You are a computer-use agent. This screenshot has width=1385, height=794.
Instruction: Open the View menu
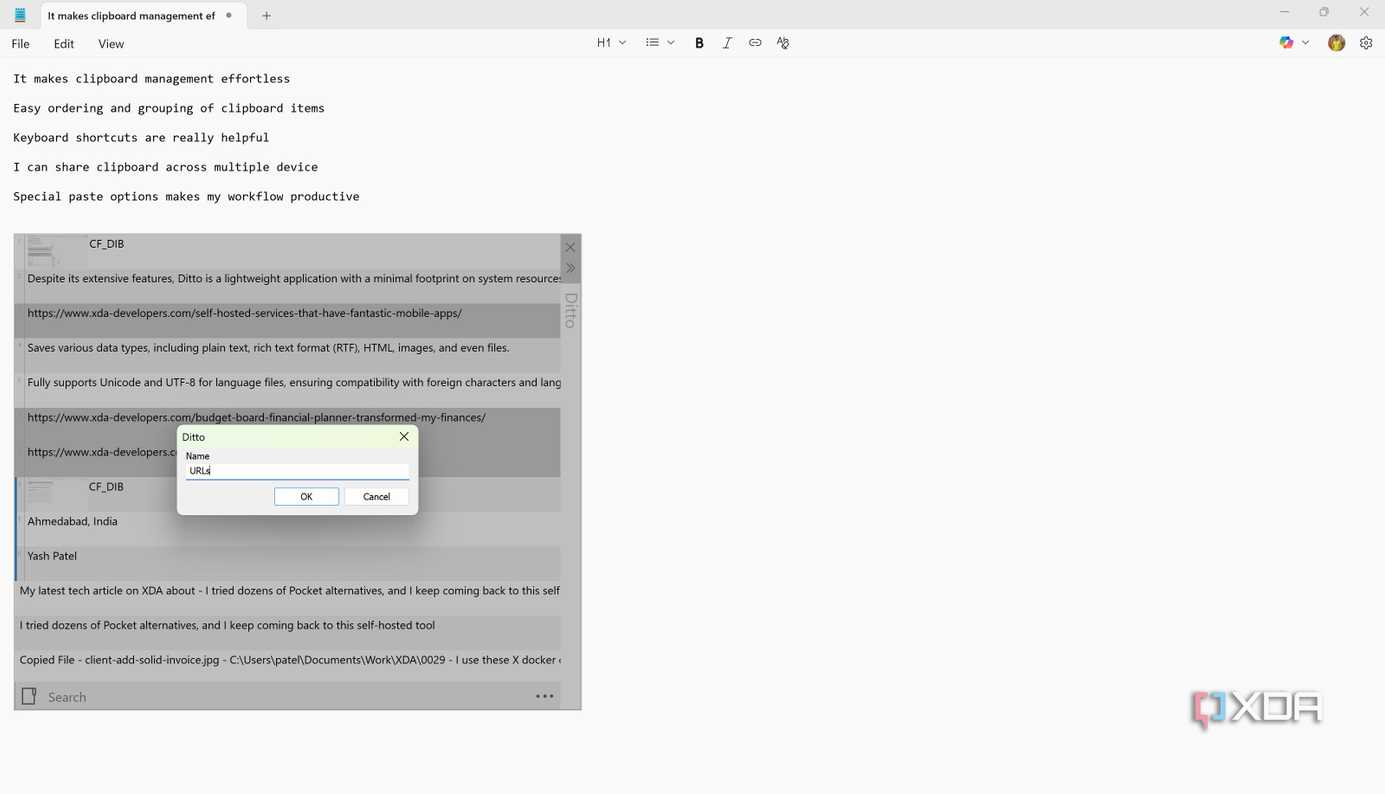click(111, 44)
